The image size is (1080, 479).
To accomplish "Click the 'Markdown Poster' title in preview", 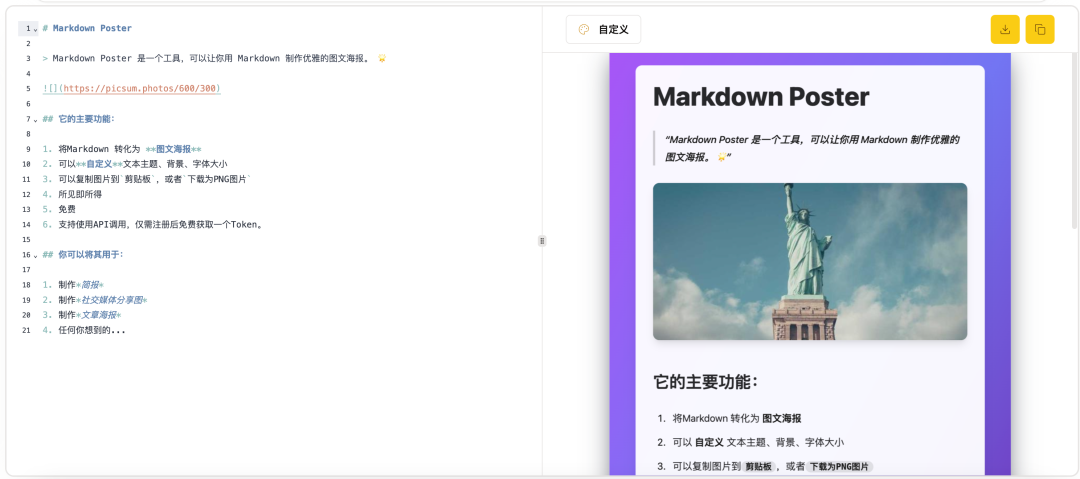I will coord(761,96).
